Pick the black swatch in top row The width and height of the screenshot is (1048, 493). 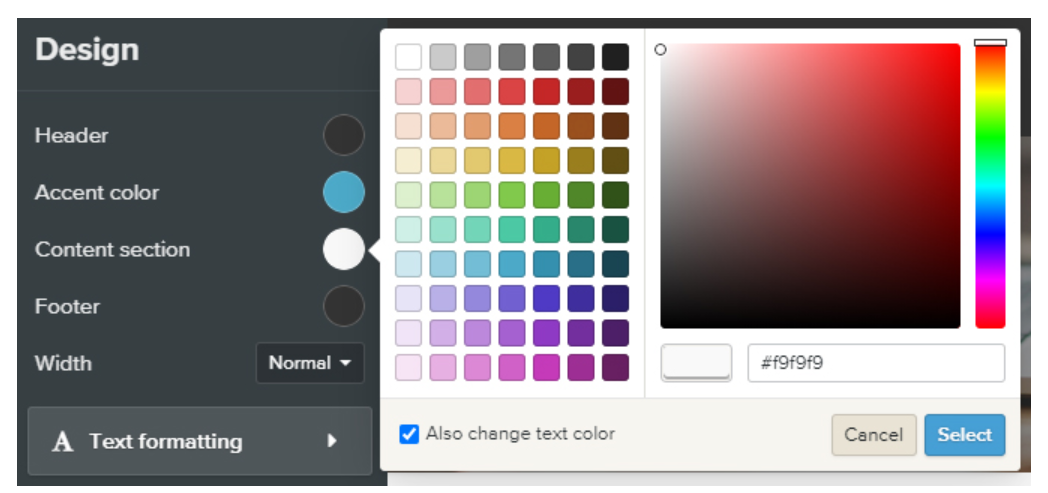[616, 57]
